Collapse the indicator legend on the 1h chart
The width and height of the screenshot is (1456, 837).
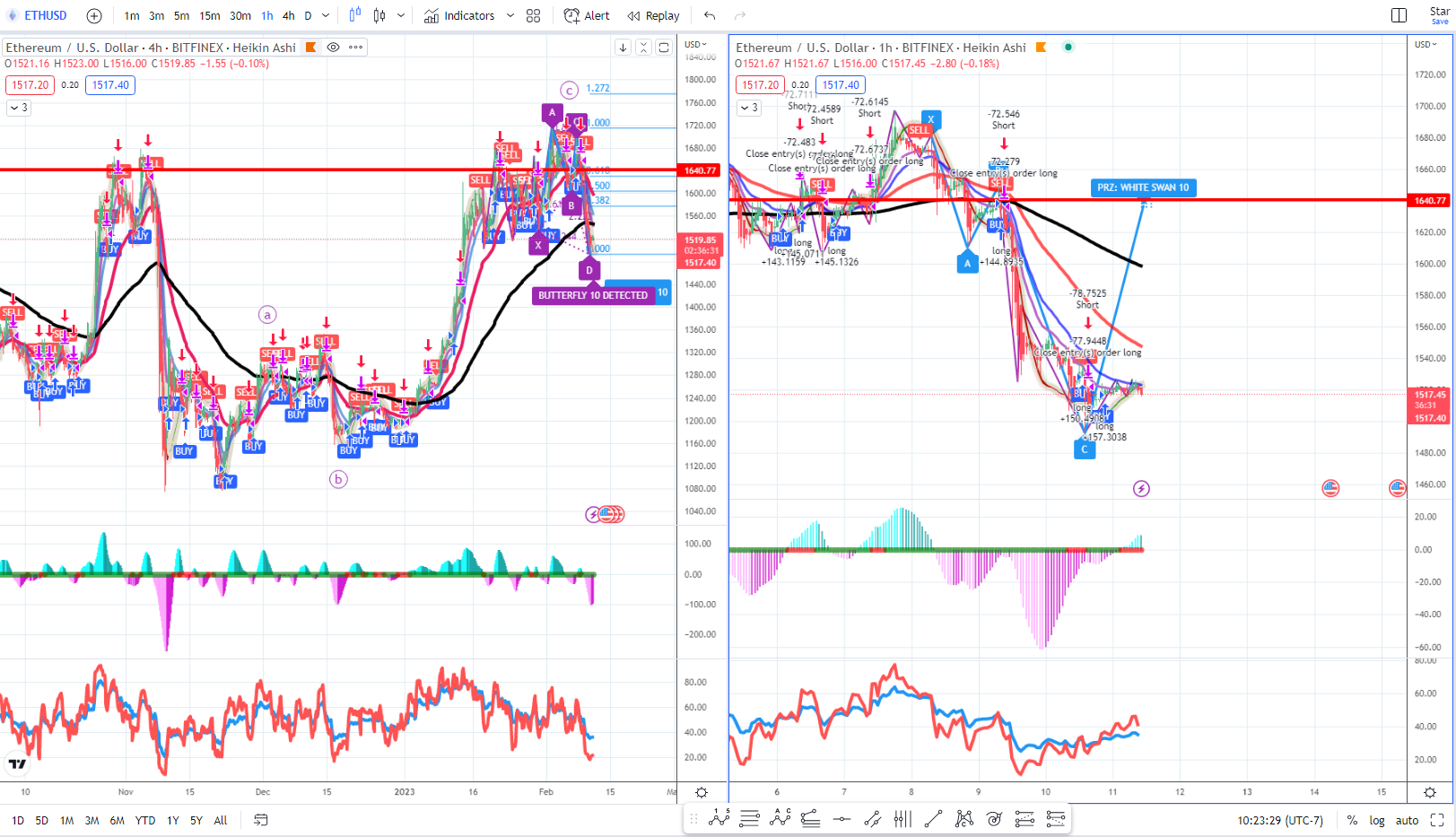(748, 108)
